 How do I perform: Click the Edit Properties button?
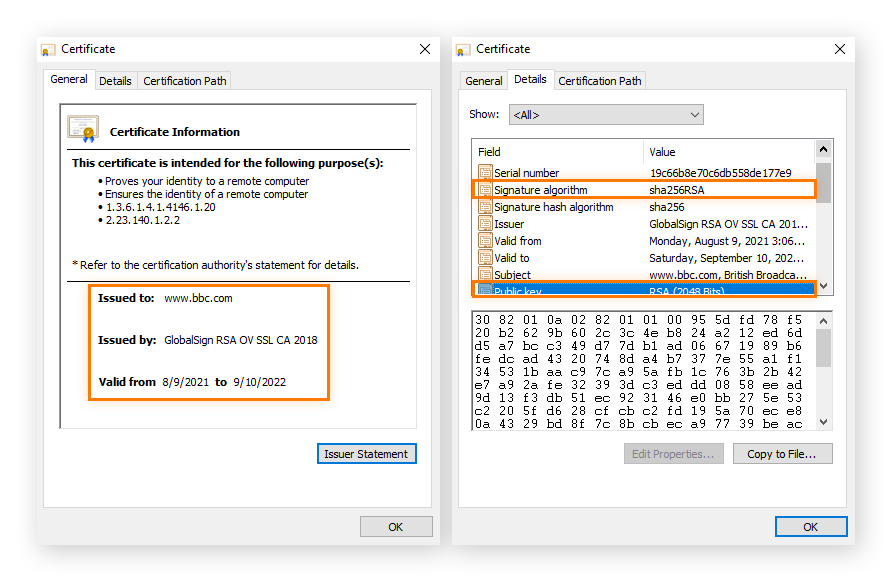click(673, 454)
